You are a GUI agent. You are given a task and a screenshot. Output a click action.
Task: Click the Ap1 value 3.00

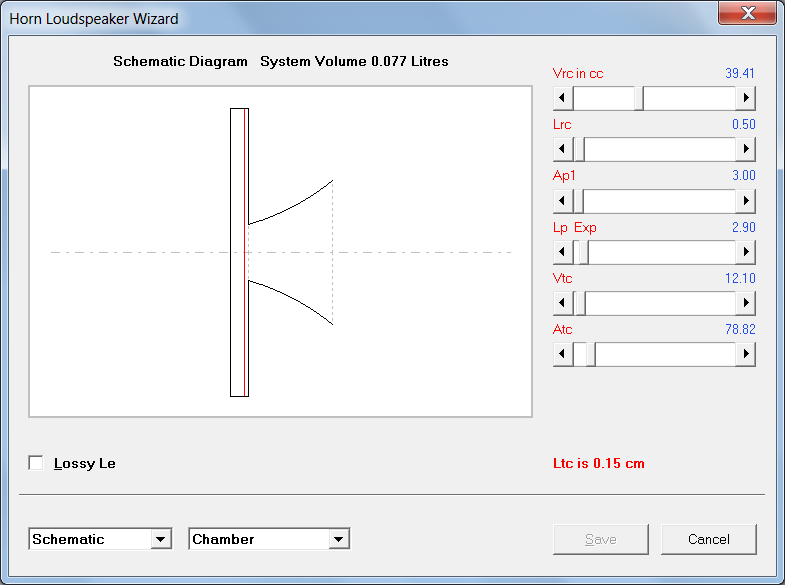[x=743, y=176]
